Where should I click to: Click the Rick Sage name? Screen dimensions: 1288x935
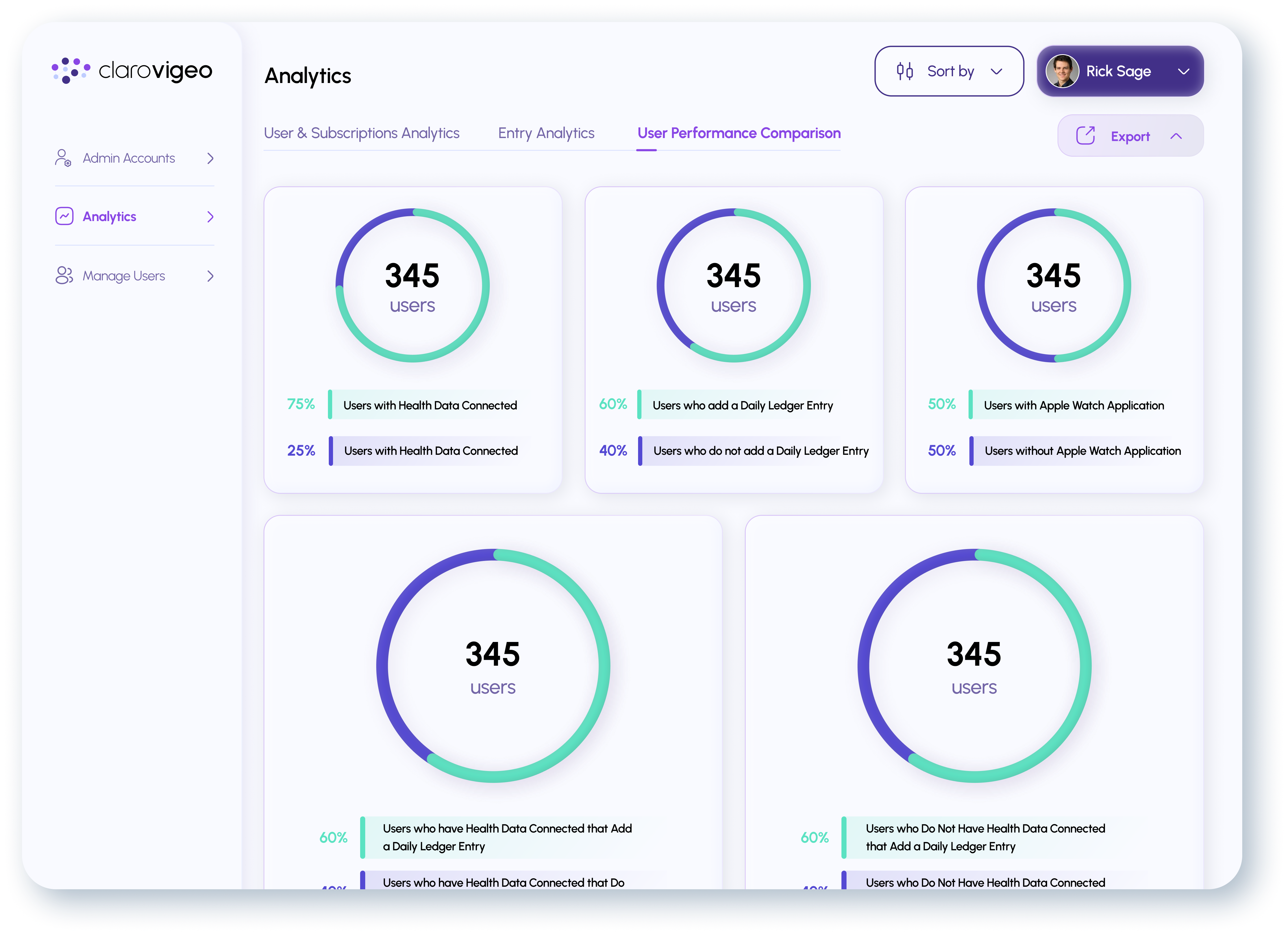1118,71
